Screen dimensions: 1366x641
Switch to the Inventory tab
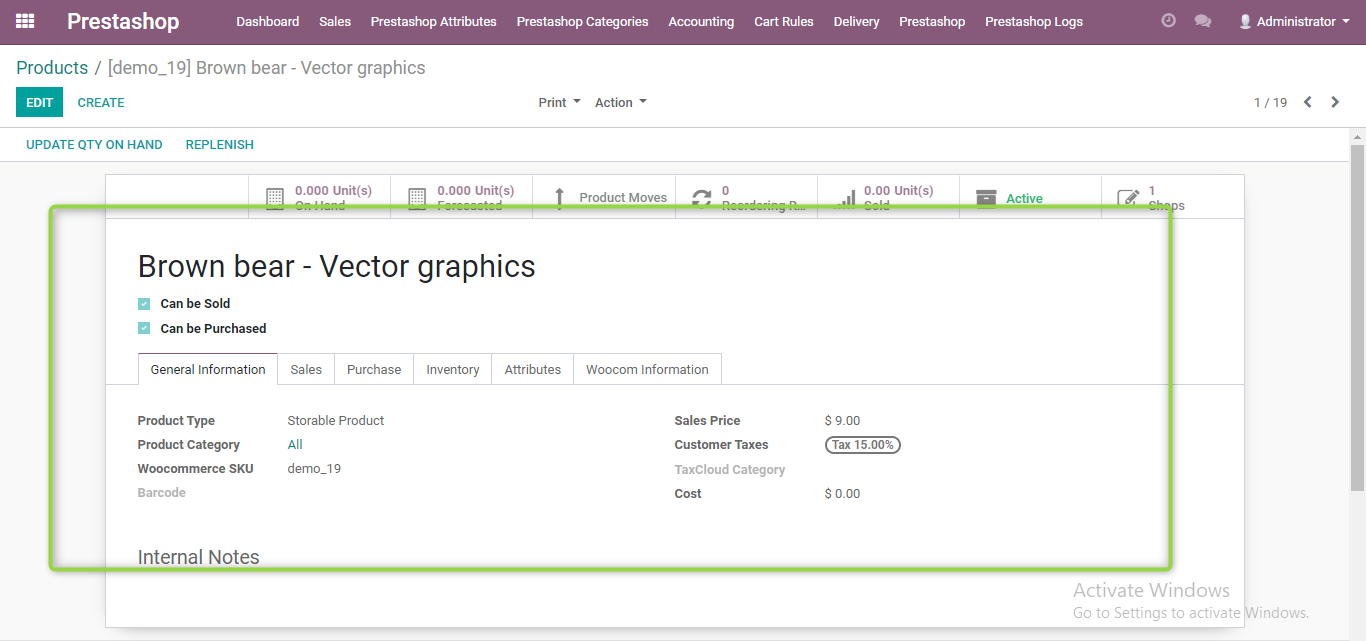pyautogui.click(x=453, y=369)
